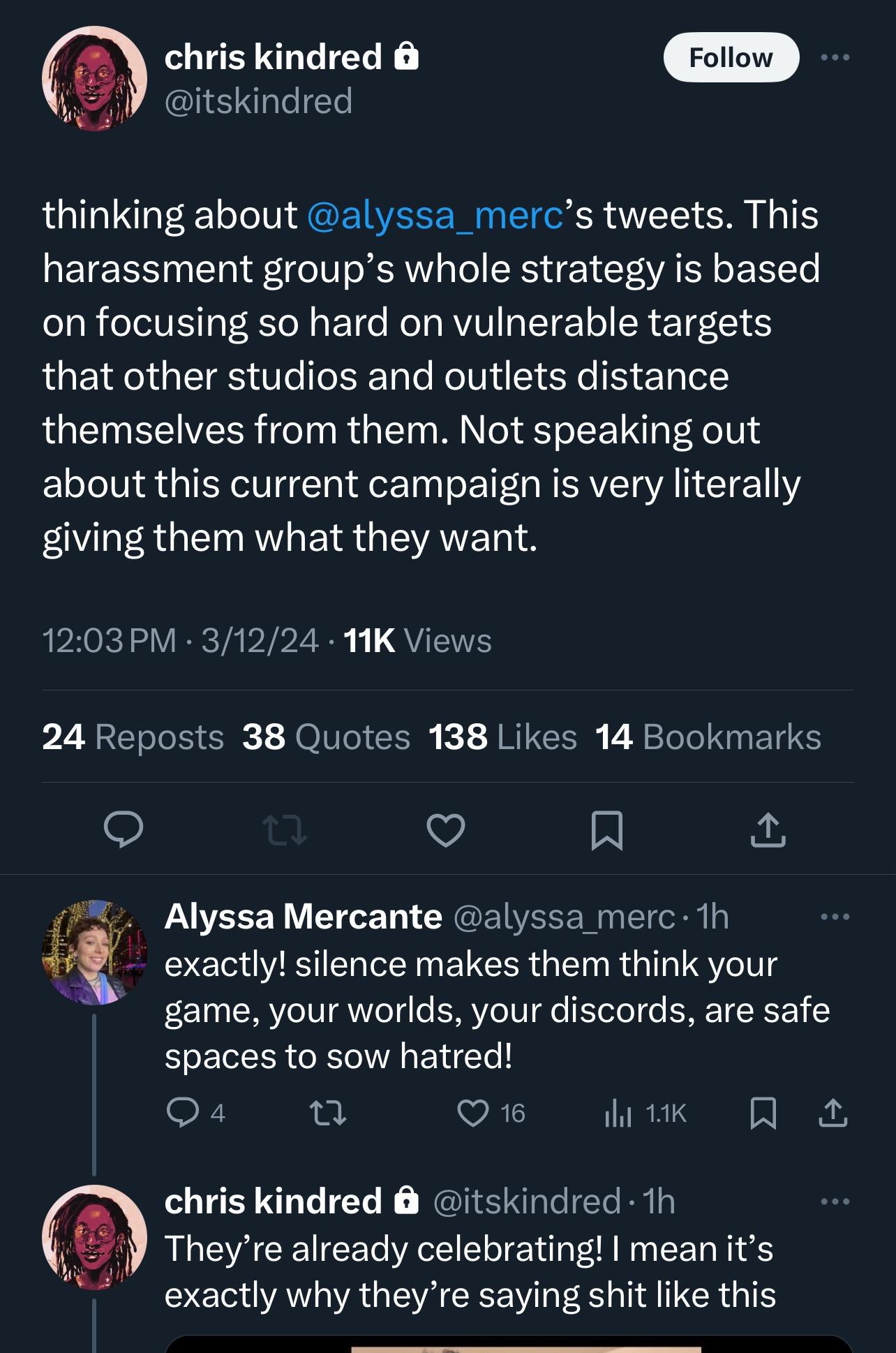Open more options menu for main tweet
896x1353 pixels.
(835, 57)
